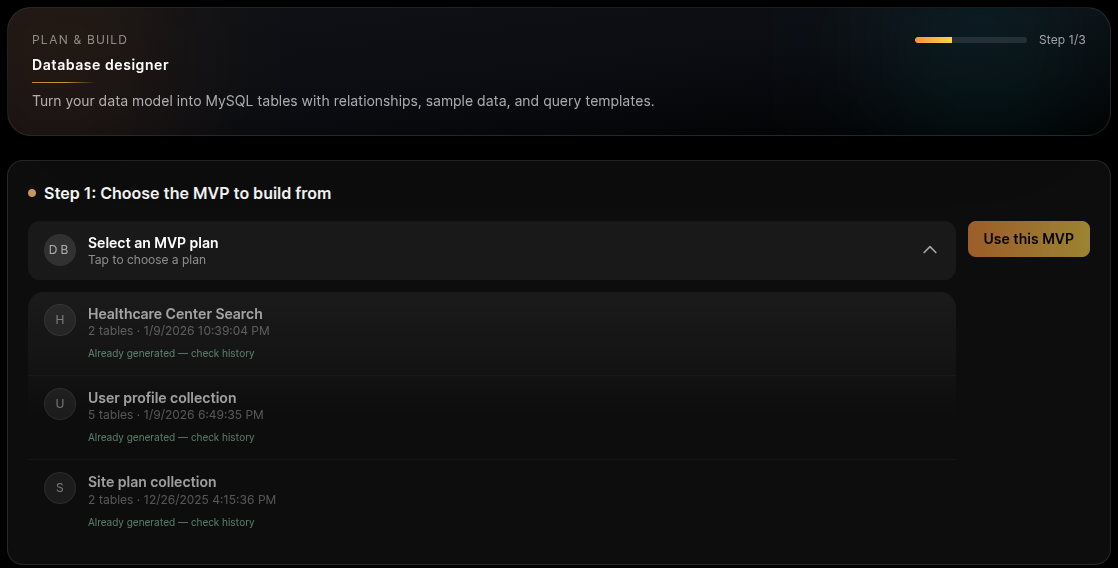Collapse the MVP plan list with the chevron

pos(930,250)
